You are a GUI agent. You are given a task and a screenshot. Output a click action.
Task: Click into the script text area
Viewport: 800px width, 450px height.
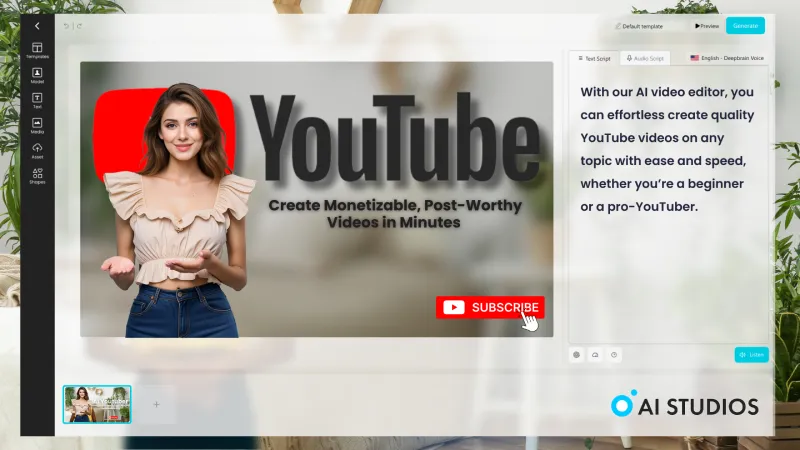[668, 204]
